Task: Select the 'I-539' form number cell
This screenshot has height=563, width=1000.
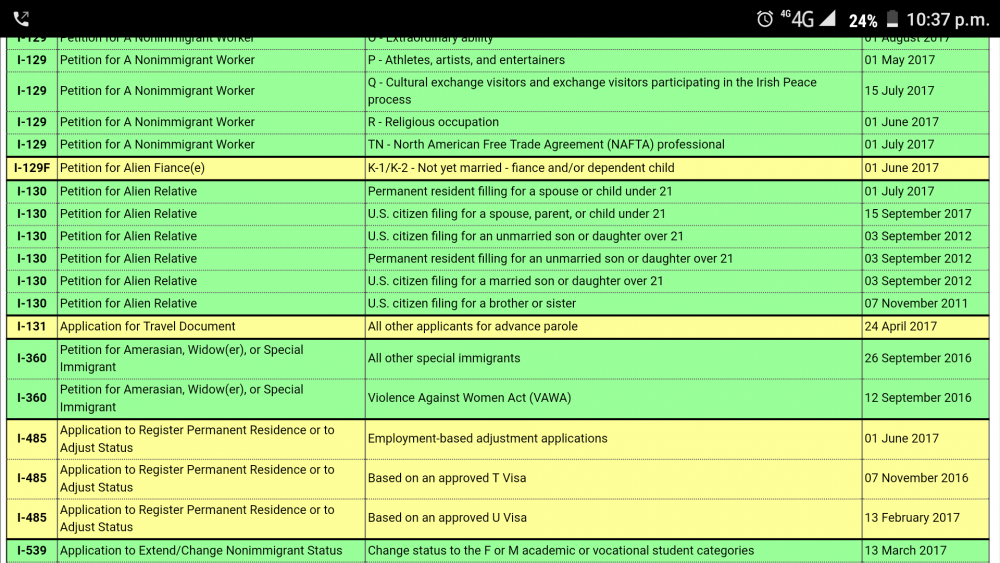Action: pyautogui.click(x=32, y=551)
